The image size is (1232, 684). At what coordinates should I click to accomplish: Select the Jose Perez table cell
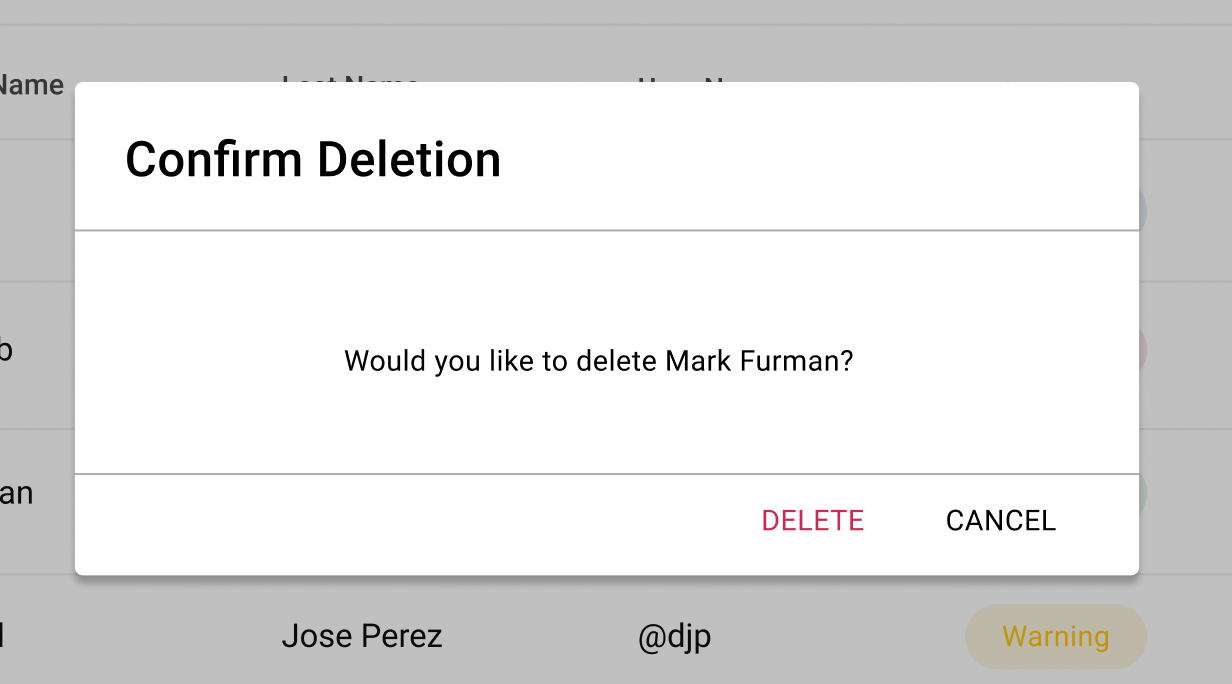362,636
